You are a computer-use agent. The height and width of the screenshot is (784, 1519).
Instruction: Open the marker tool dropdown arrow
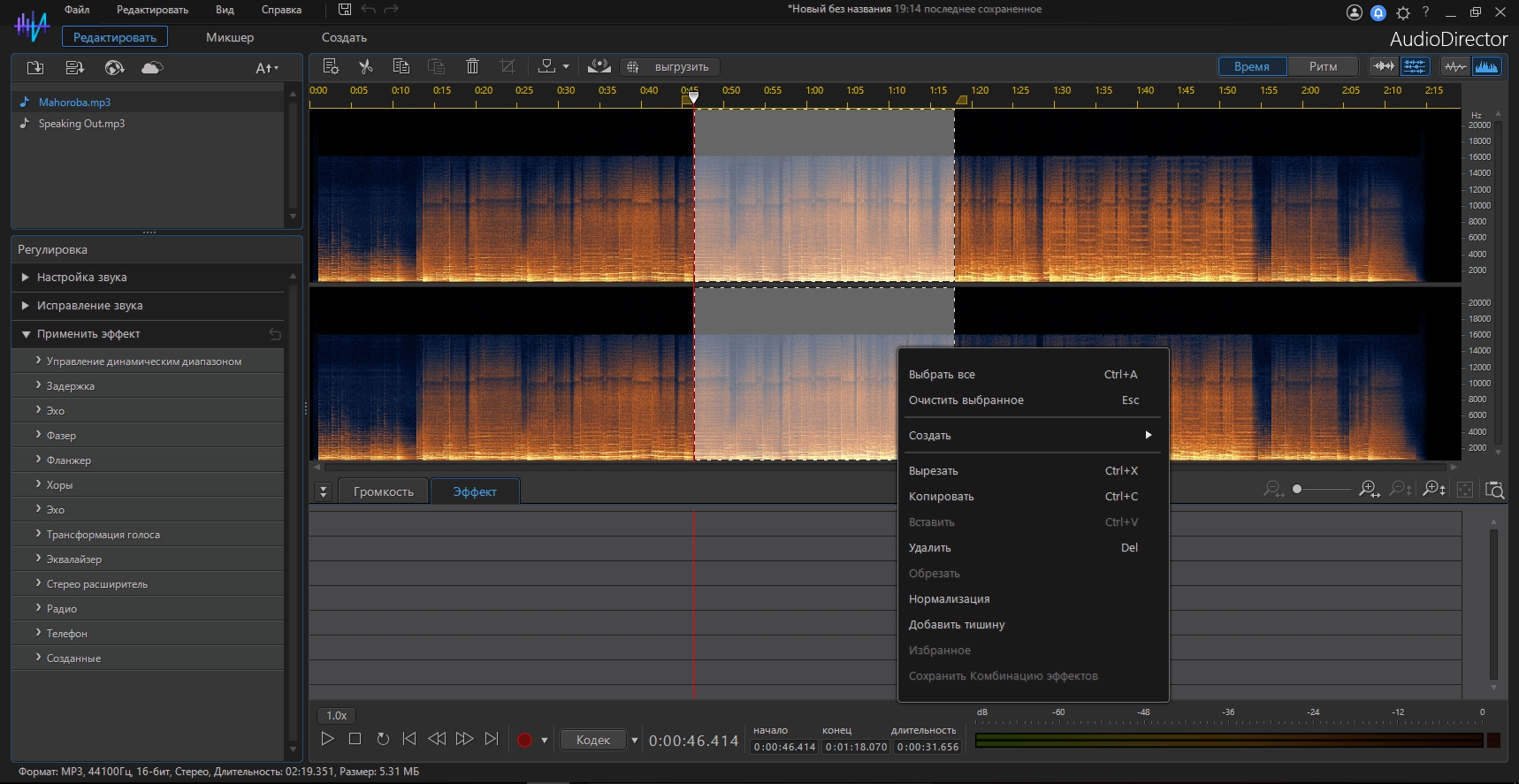click(566, 66)
